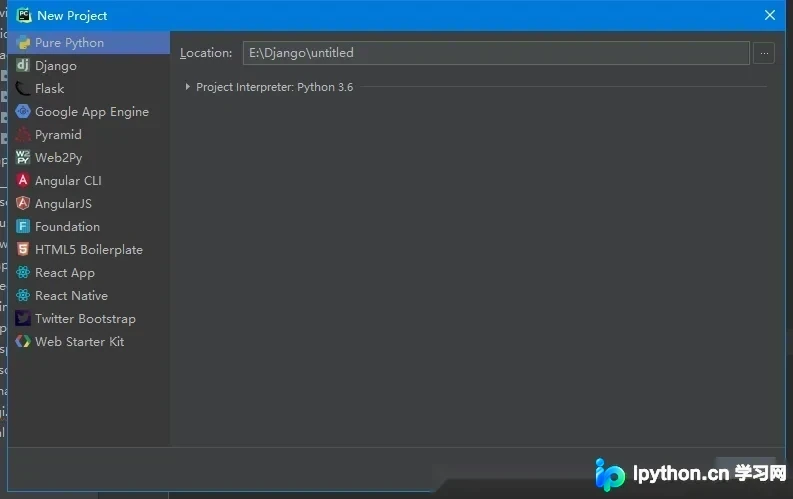Choose React Native project type
This screenshot has height=499, width=793.
71,296
